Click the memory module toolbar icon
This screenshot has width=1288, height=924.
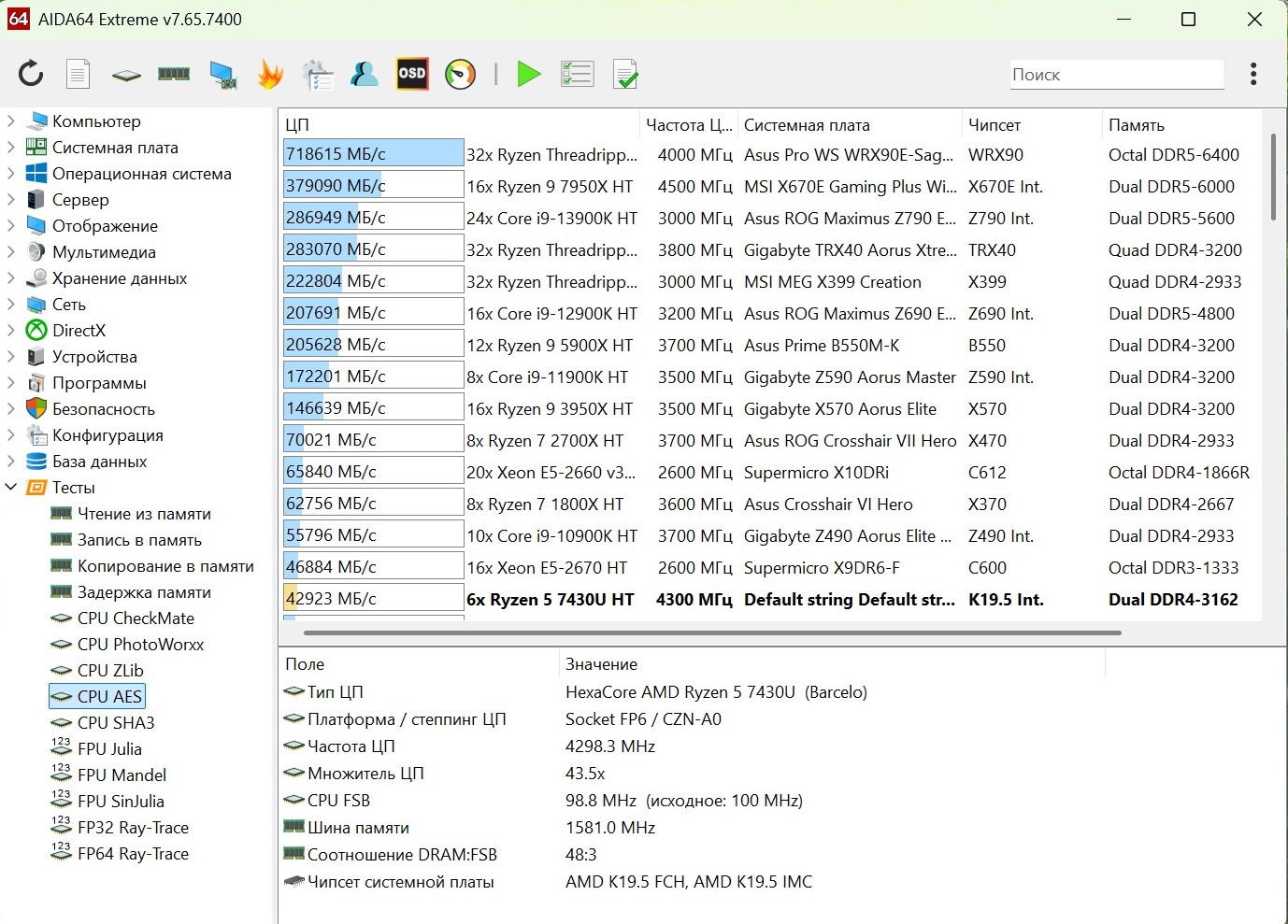pos(174,74)
